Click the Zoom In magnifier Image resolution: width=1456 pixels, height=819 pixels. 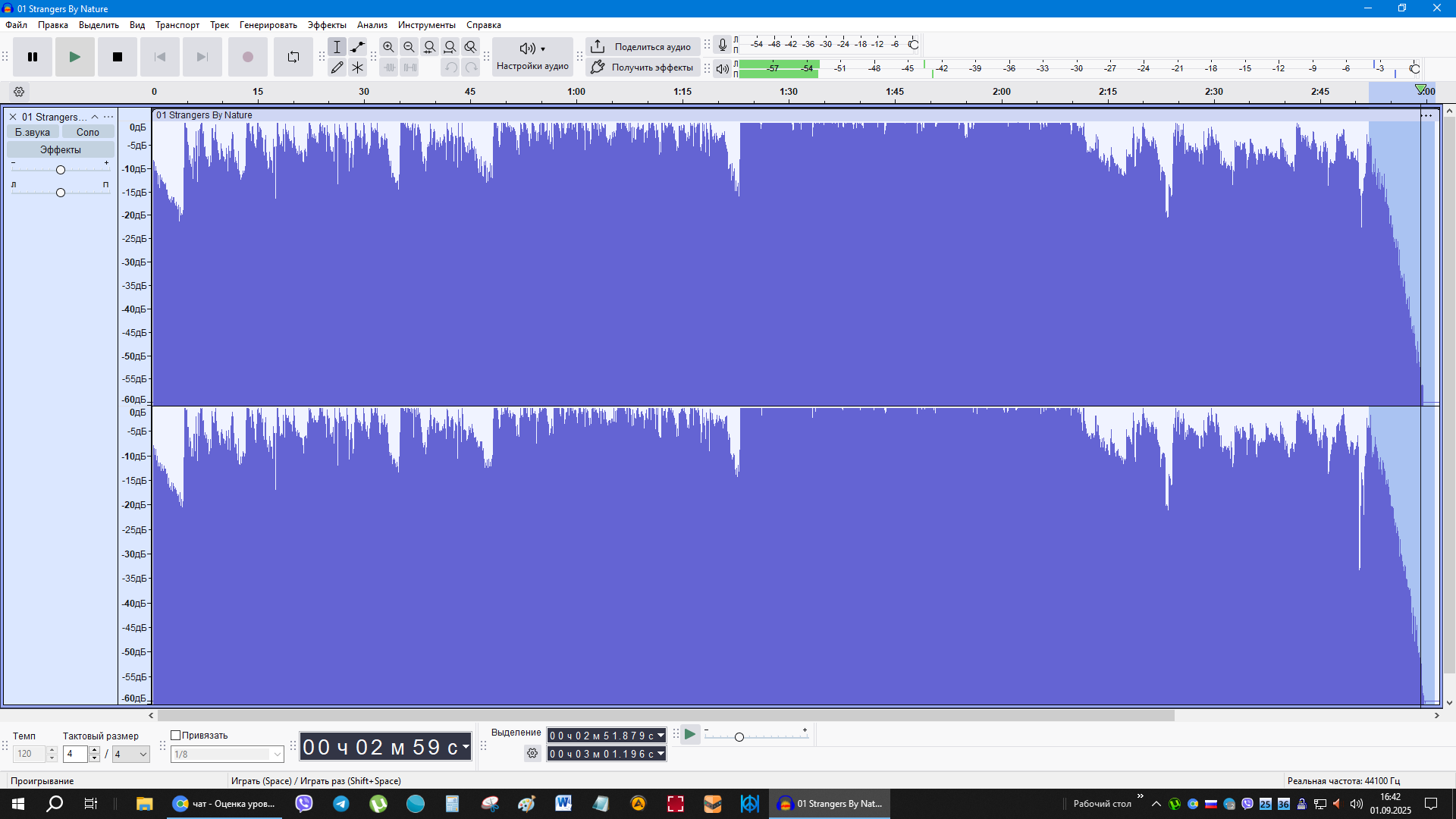[388, 47]
